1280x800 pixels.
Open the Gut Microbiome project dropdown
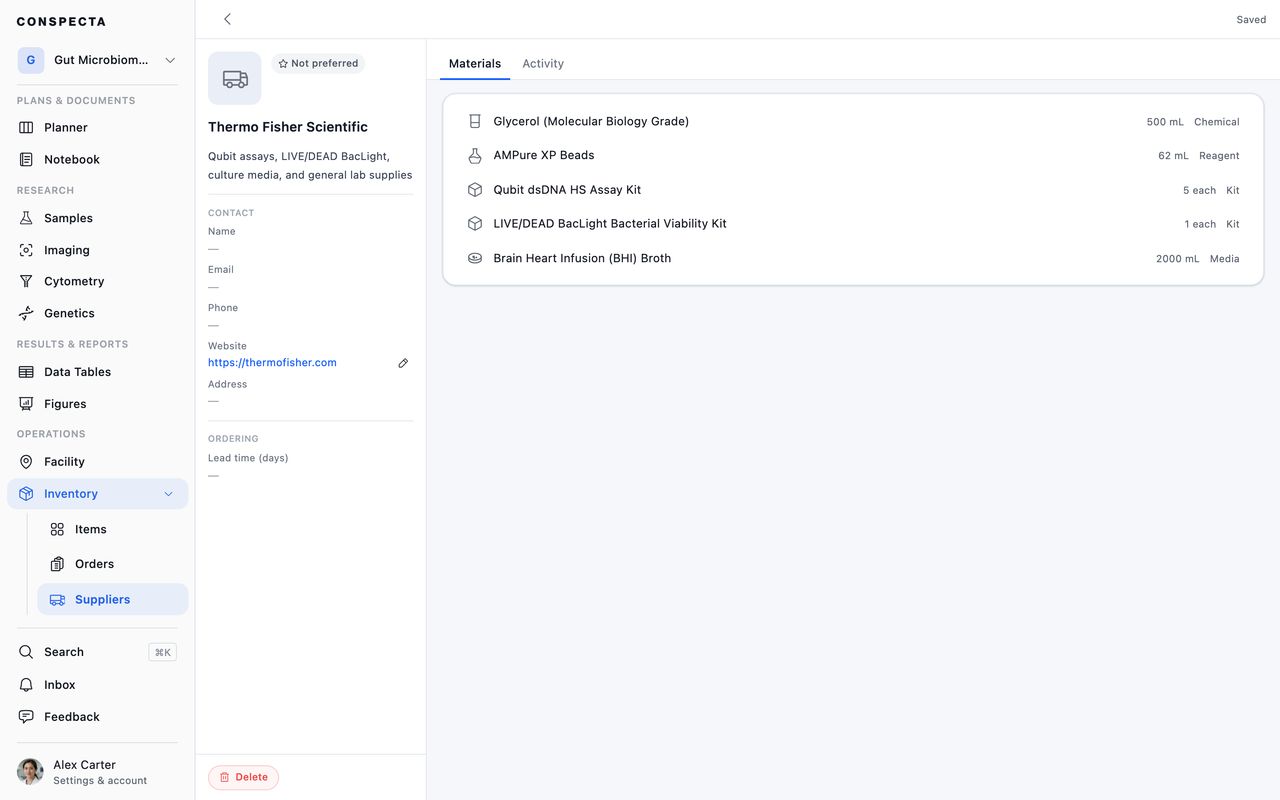[x=98, y=60]
